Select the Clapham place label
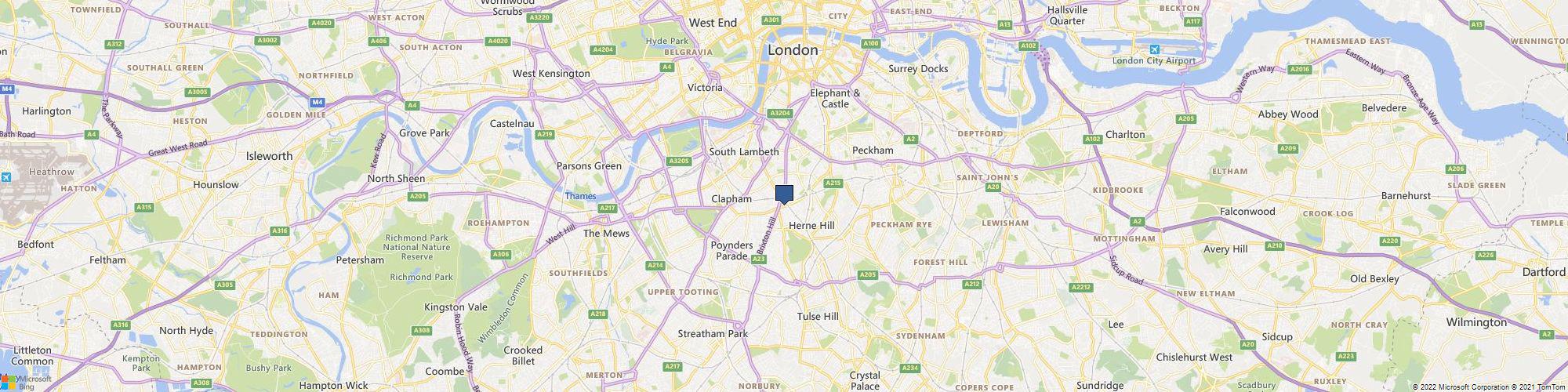 coord(731,199)
